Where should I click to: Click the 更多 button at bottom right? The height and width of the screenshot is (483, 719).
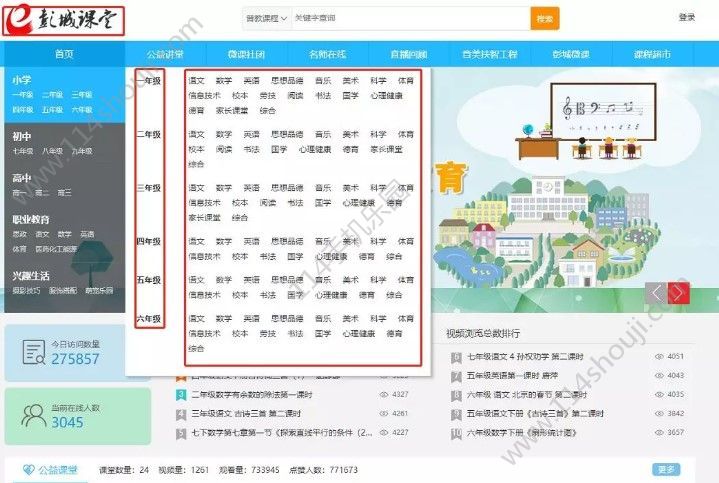pos(666,470)
